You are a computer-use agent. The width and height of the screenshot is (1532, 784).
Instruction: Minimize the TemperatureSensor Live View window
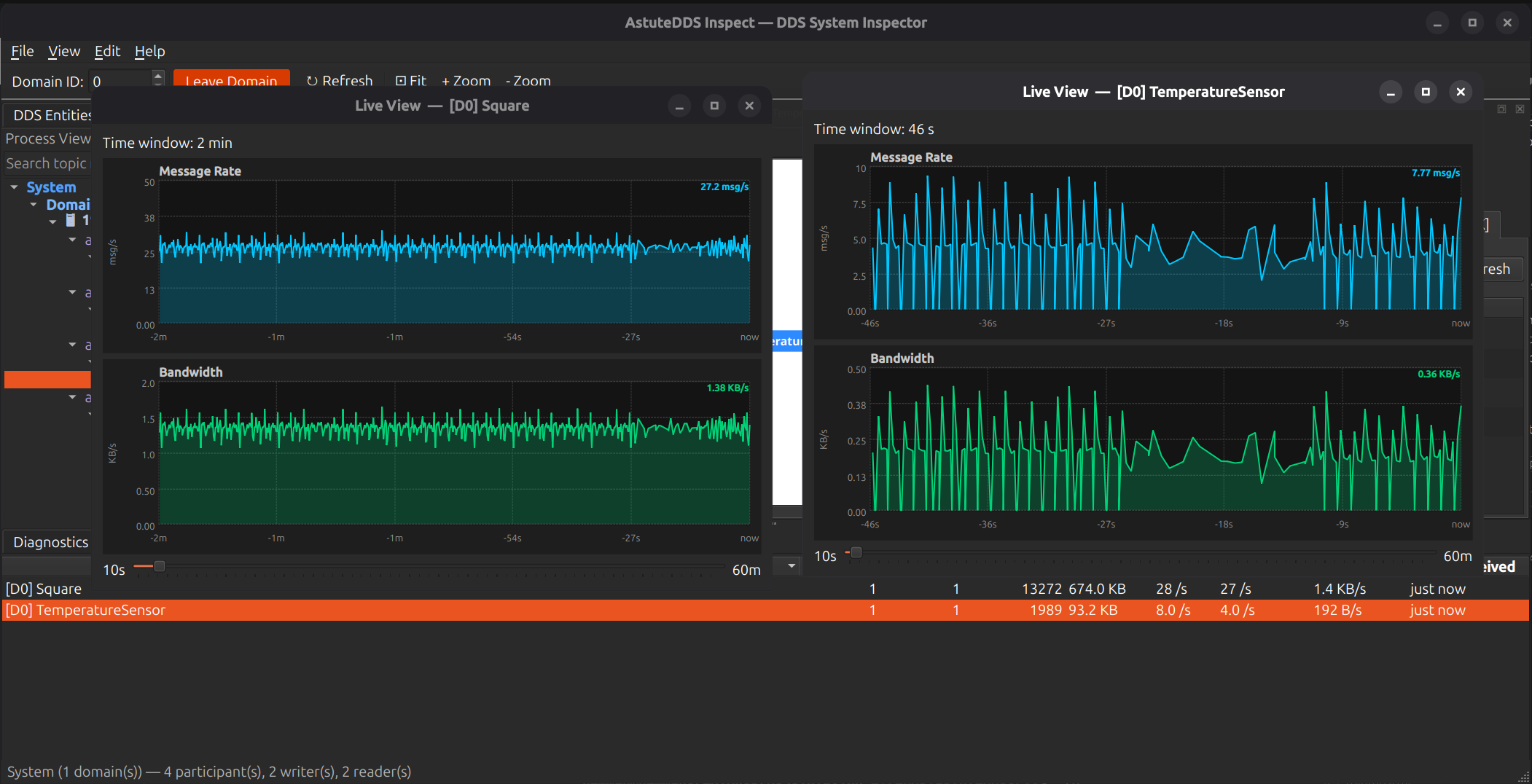pos(1391,93)
